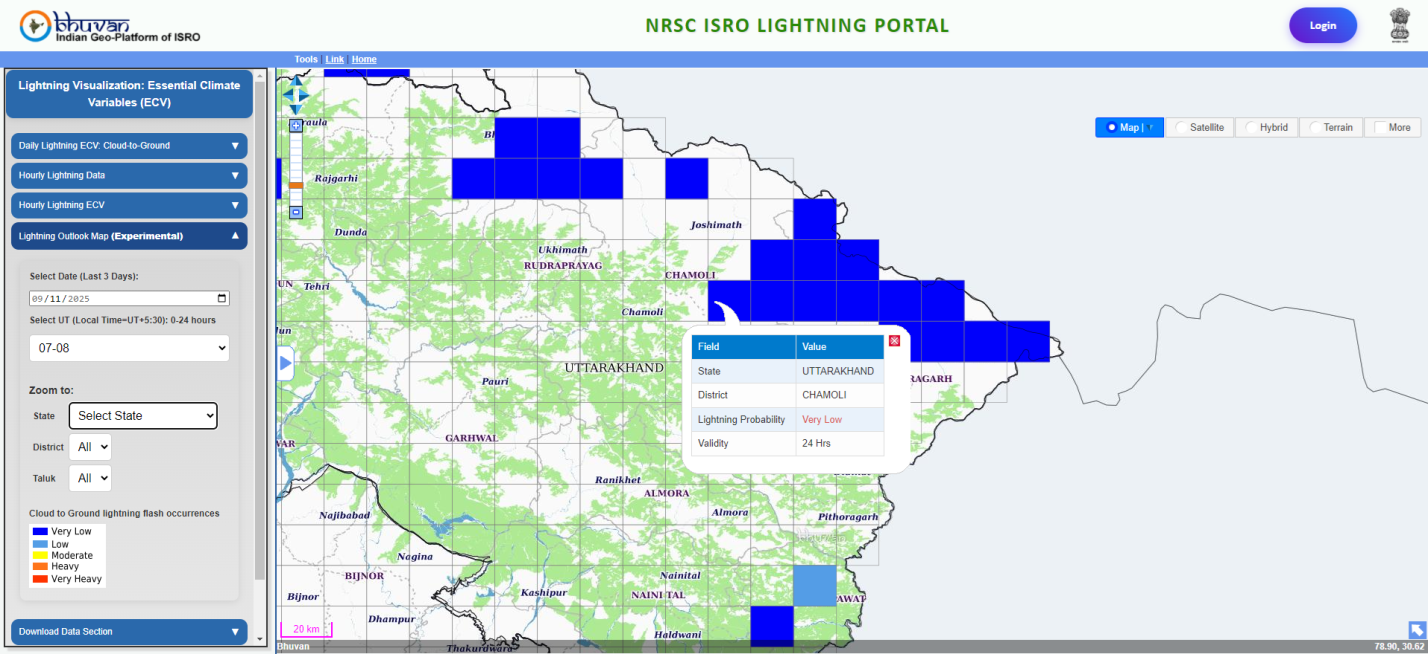This screenshot has width=1428, height=654.
Task: Click the Najibabad map label
Action: [x=344, y=515]
